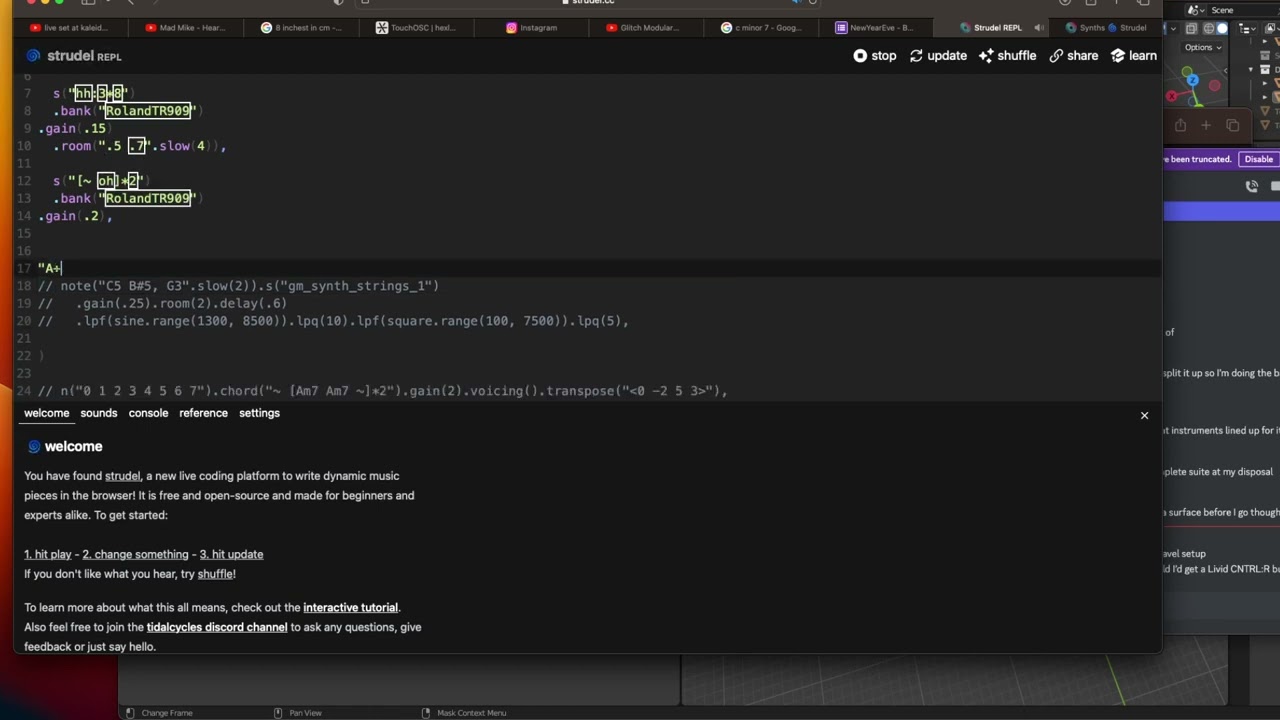The image size is (1280, 720).
Task: Toggle Blender X-ray overlay icon
Action: (x=1191, y=28)
